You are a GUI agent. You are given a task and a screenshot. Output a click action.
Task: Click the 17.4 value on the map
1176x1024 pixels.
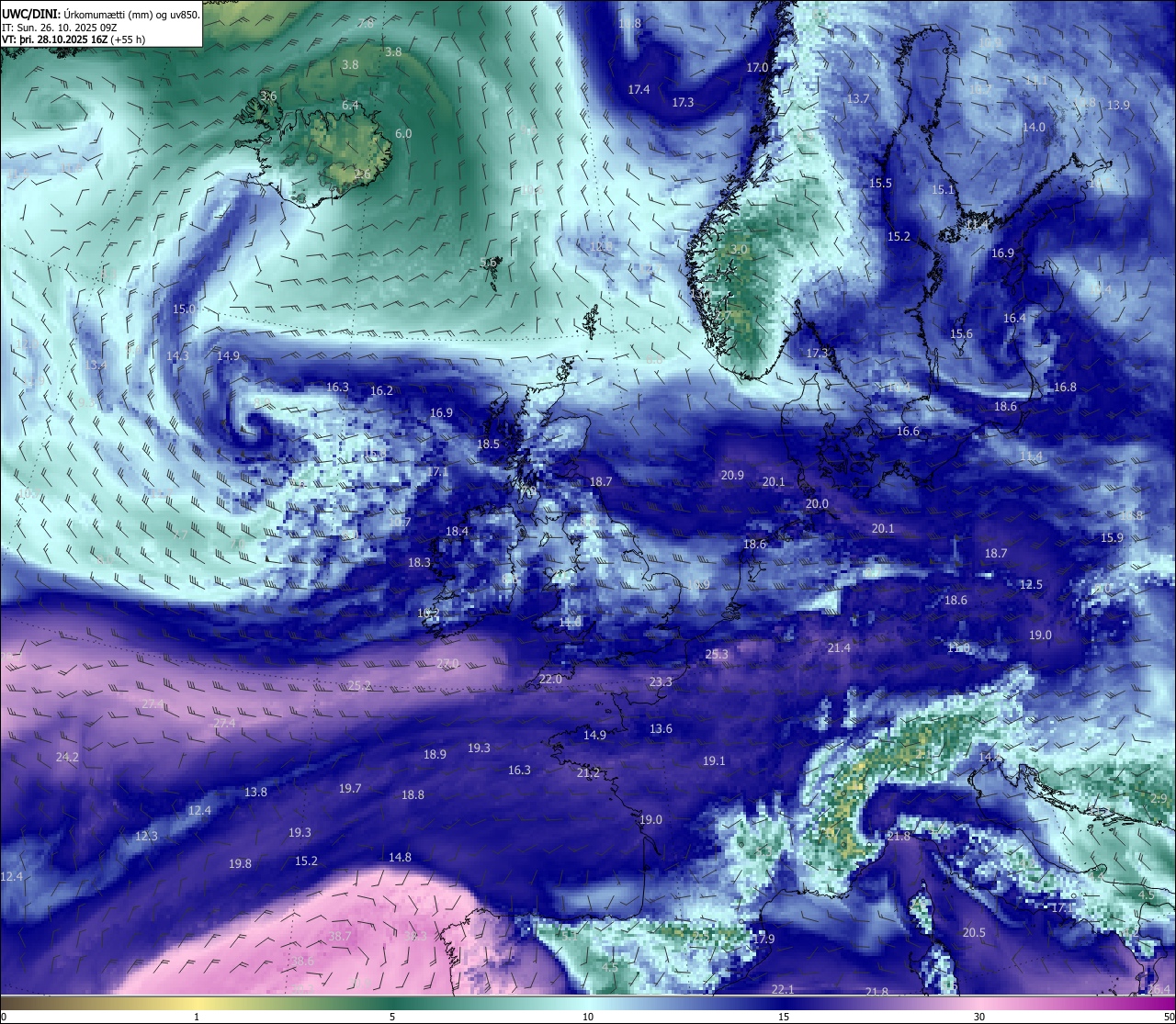[639, 89]
